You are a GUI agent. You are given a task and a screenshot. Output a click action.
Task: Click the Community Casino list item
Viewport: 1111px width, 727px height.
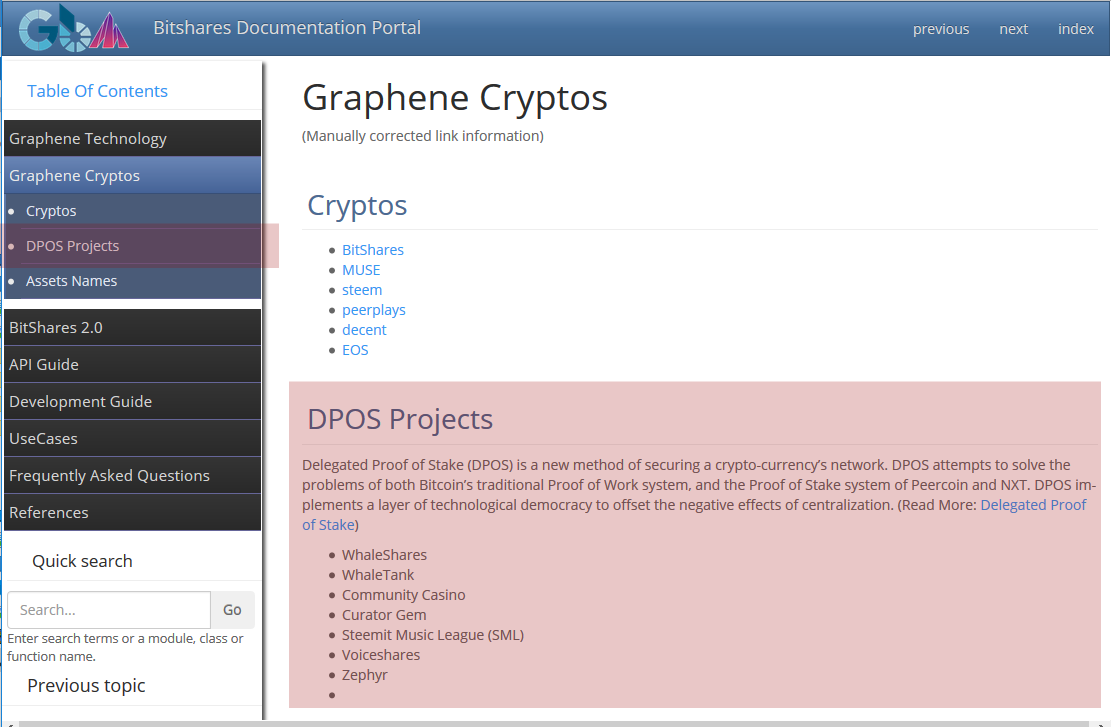(x=403, y=594)
